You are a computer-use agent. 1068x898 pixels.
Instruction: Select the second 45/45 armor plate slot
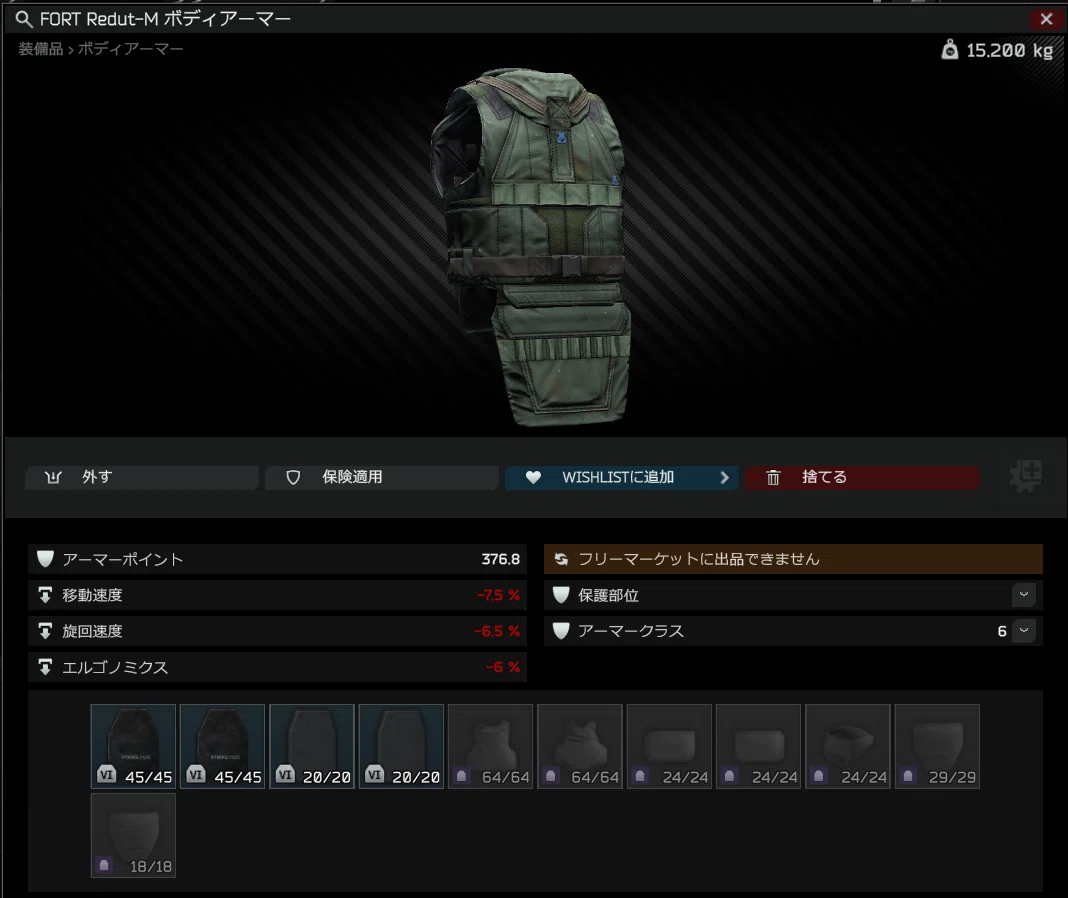(x=223, y=746)
